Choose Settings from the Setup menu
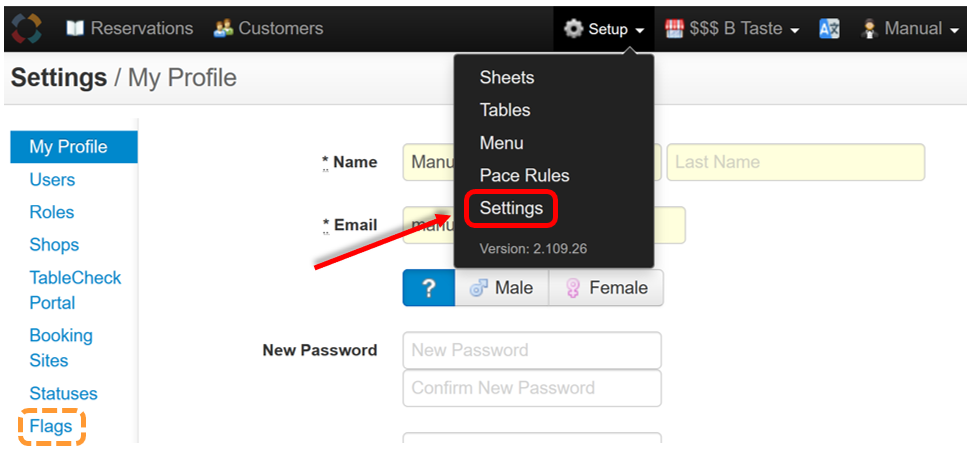Screen dimensions: 973x452 click(511, 209)
